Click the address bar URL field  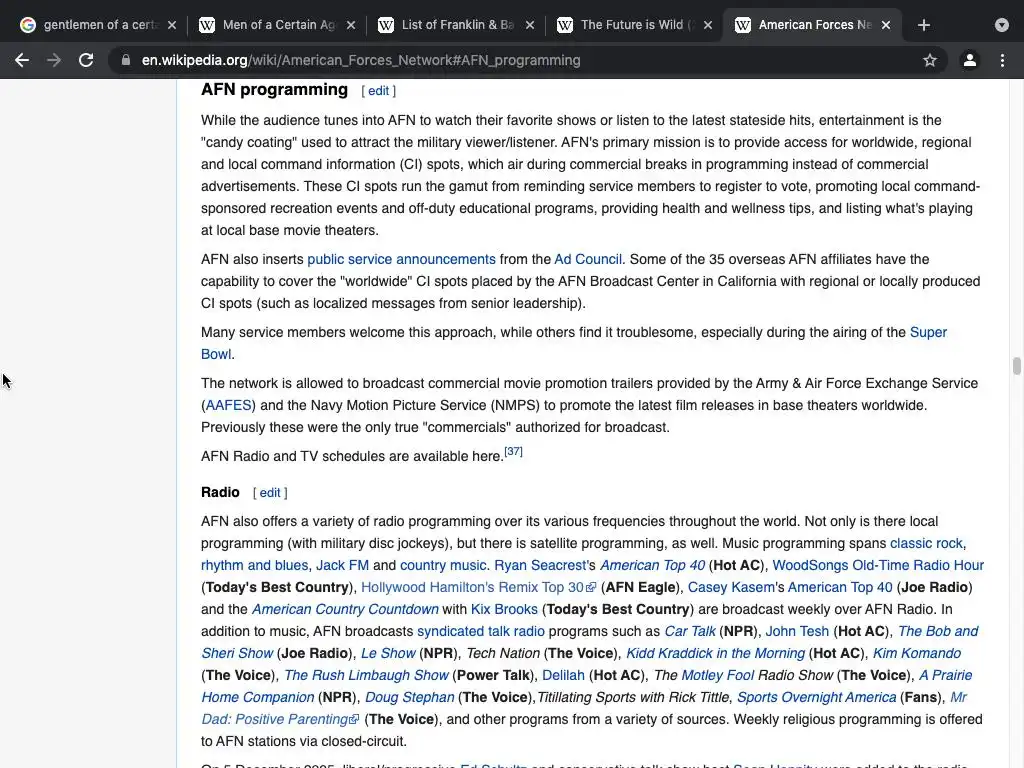(x=522, y=60)
